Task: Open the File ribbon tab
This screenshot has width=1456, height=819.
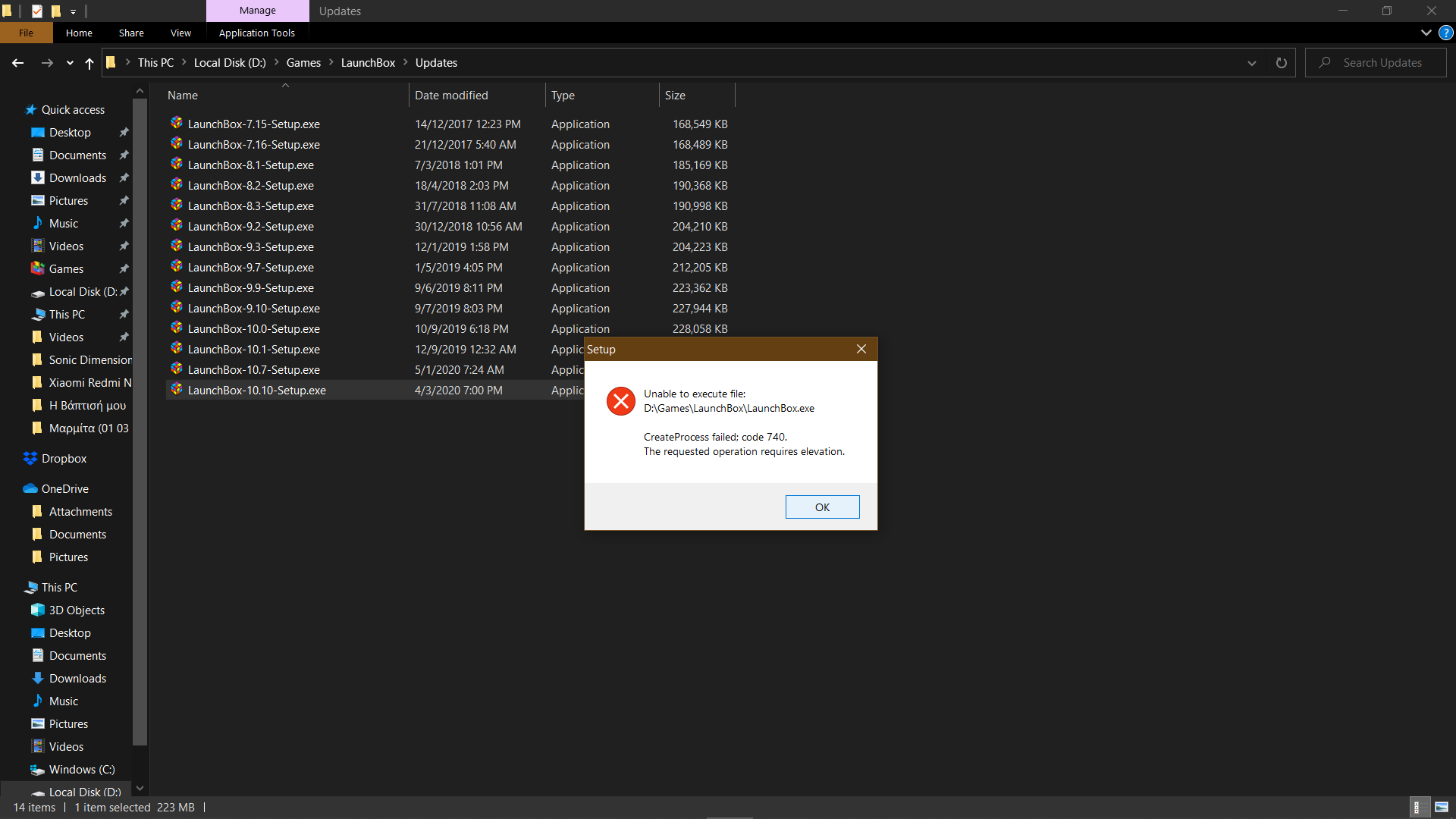Action: 27,33
